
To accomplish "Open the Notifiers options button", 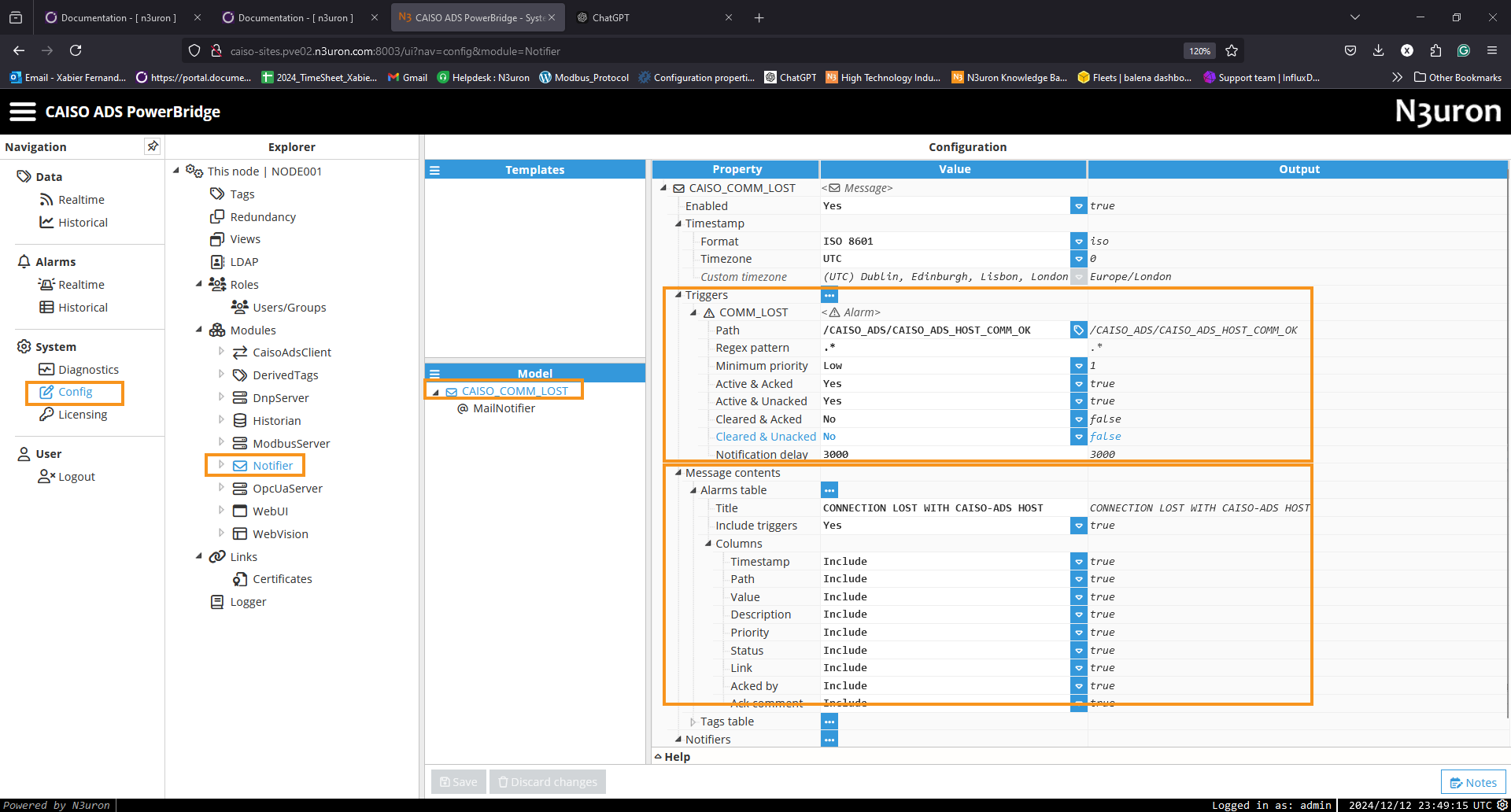I will pos(829,740).
